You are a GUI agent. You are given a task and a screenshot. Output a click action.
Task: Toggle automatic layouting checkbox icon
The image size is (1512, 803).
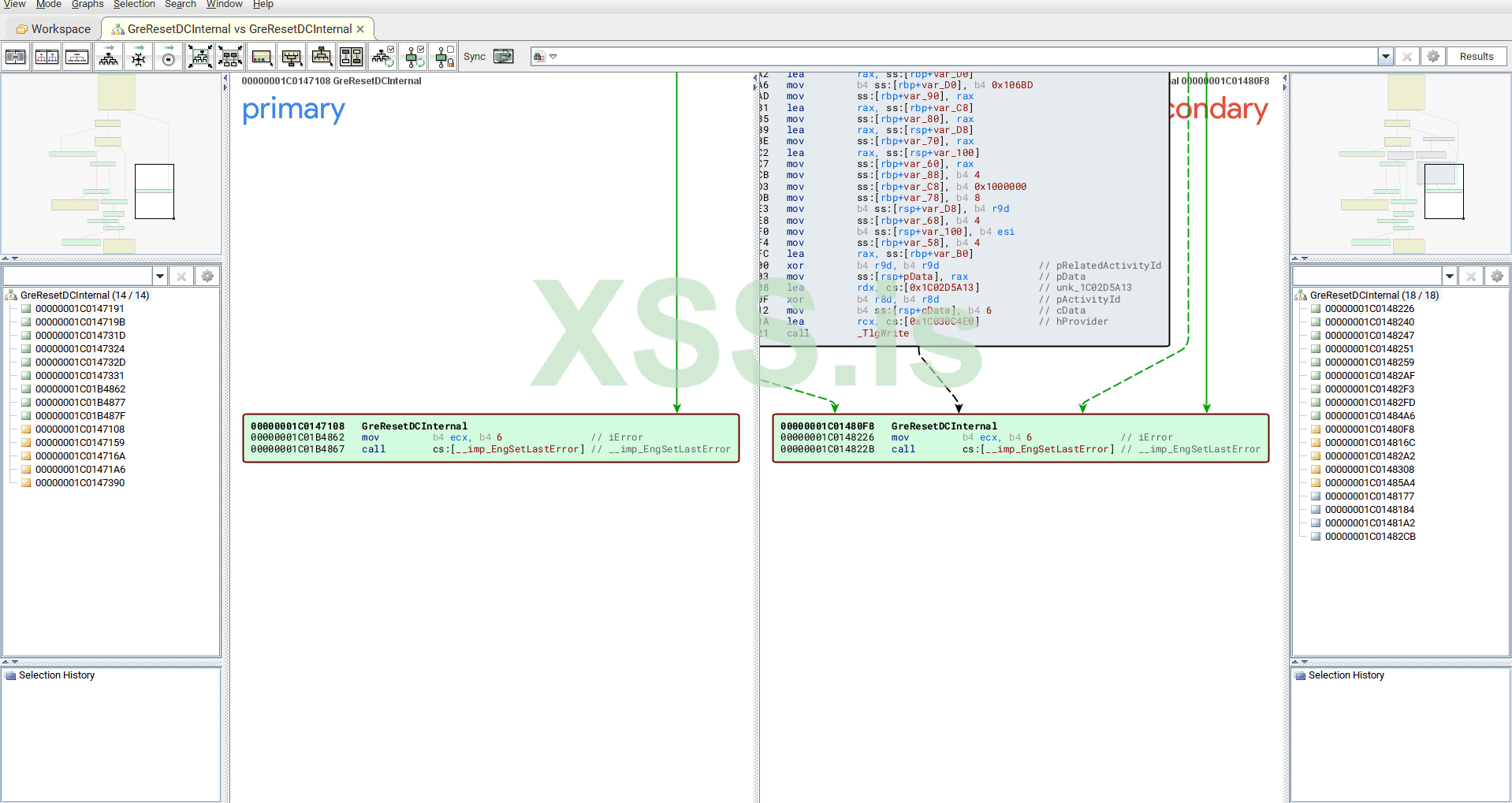[x=383, y=57]
